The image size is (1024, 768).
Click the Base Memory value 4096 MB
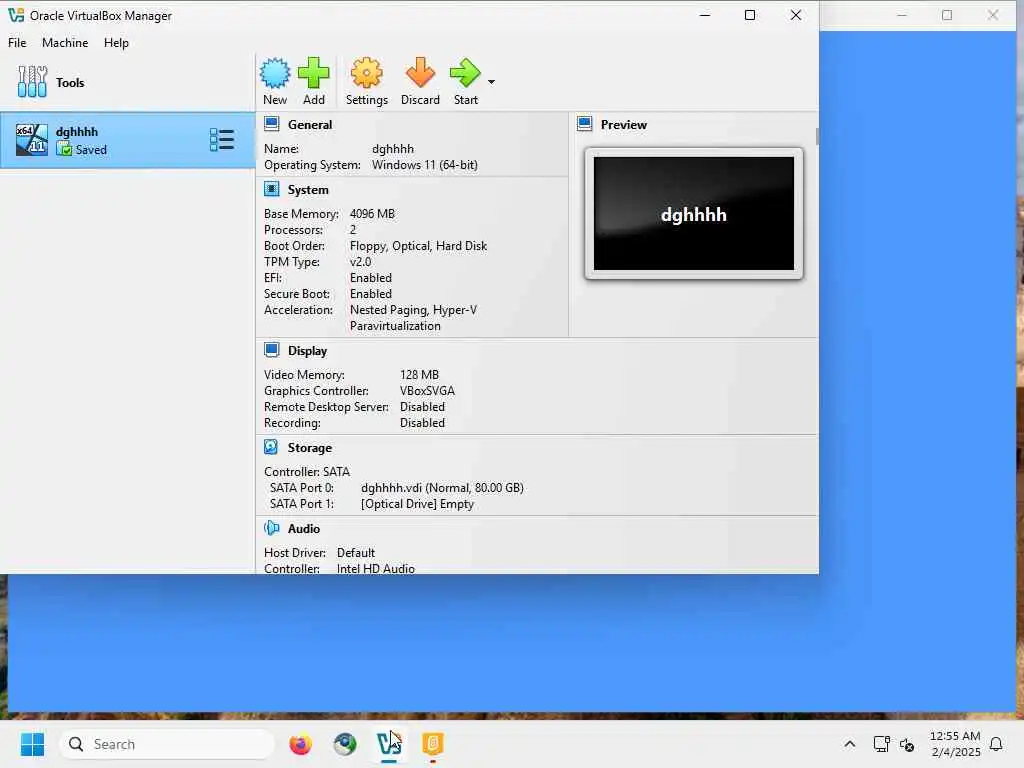click(372, 214)
